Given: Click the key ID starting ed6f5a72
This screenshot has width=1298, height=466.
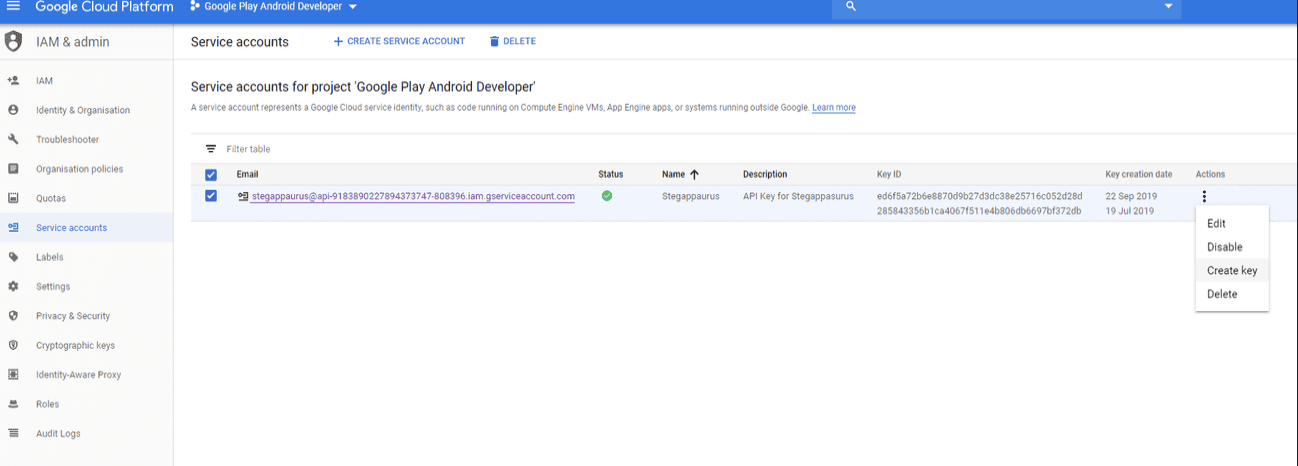Looking at the screenshot, I should click(x=979, y=196).
